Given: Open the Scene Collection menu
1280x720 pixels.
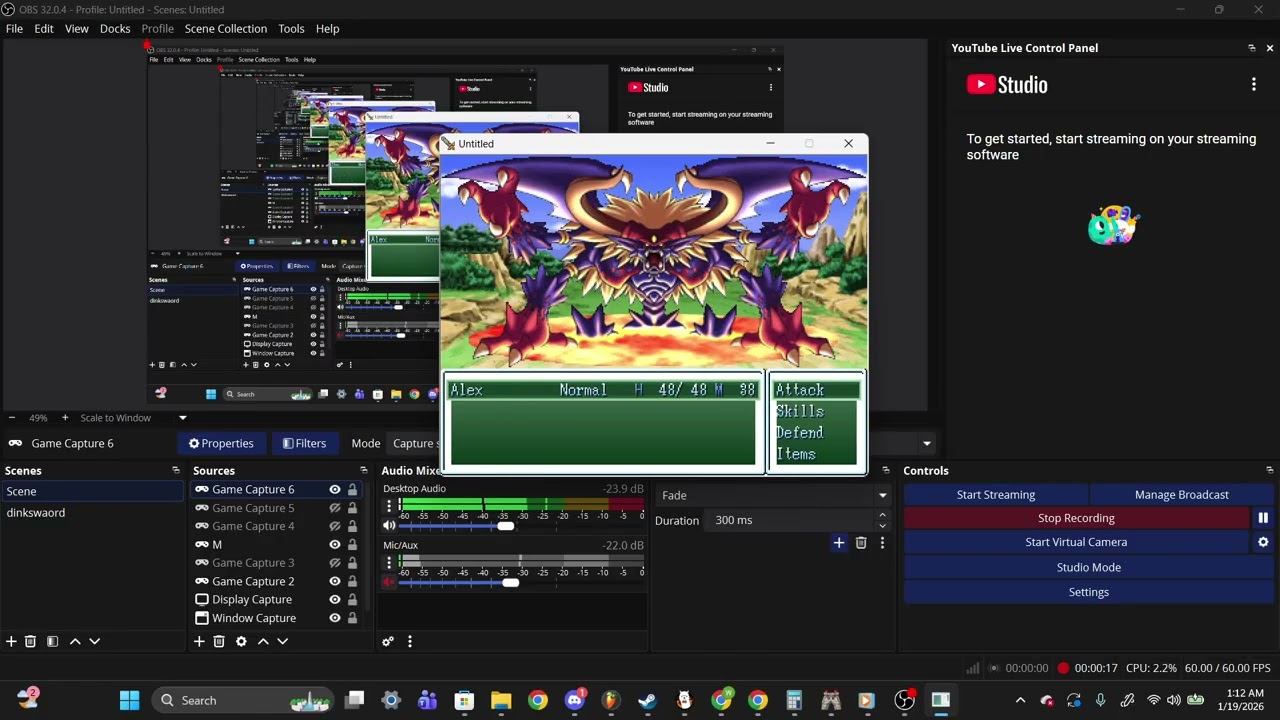Looking at the screenshot, I should pos(226,28).
